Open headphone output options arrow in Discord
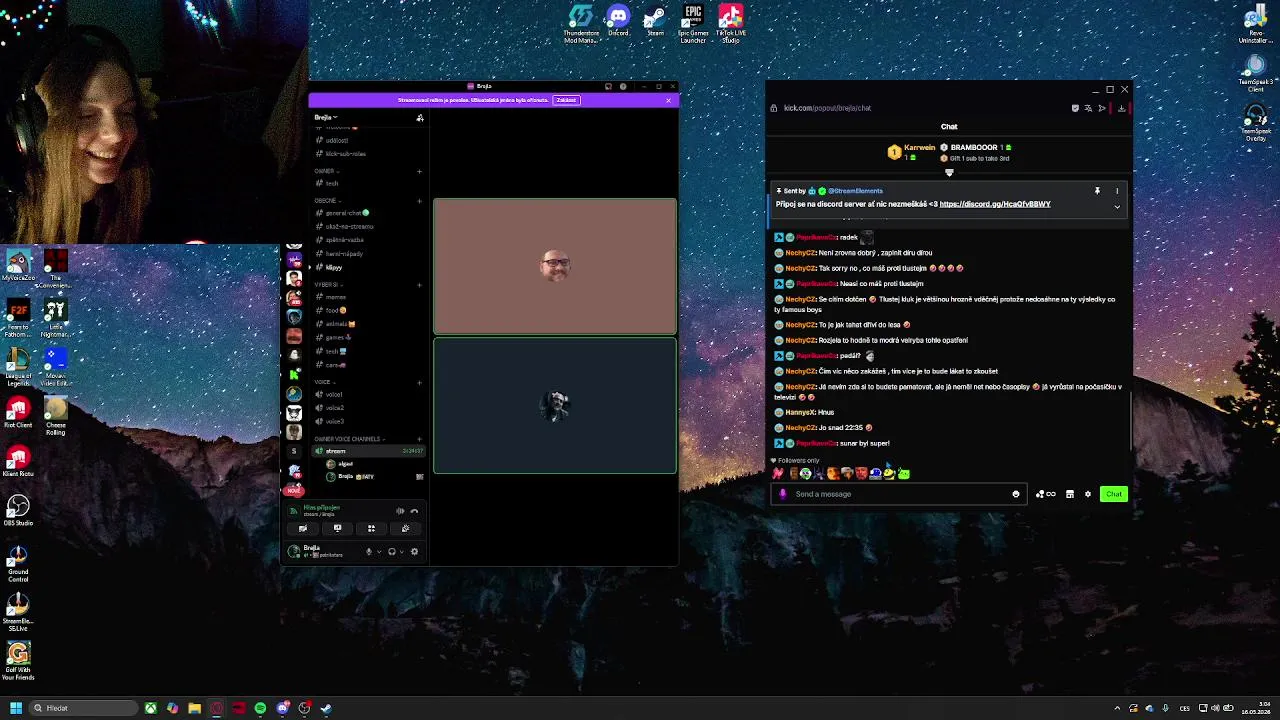 [x=402, y=552]
